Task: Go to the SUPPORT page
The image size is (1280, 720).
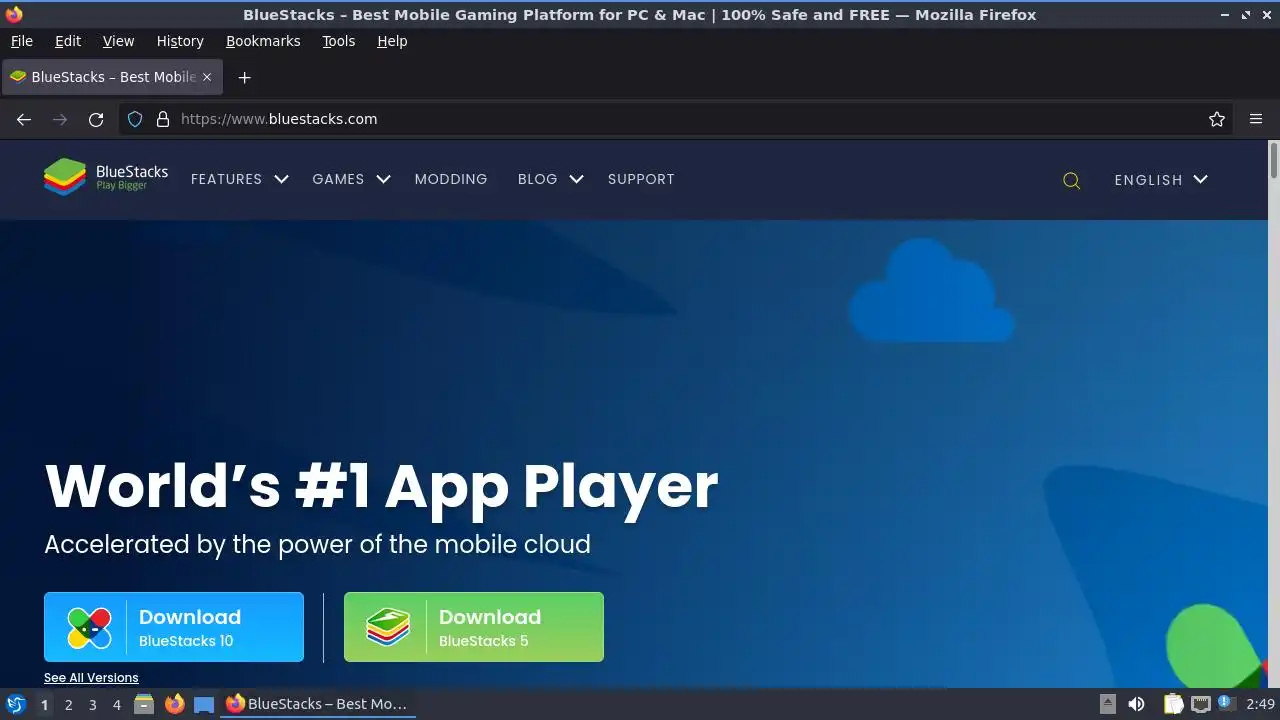Action: [x=641, y=179]
